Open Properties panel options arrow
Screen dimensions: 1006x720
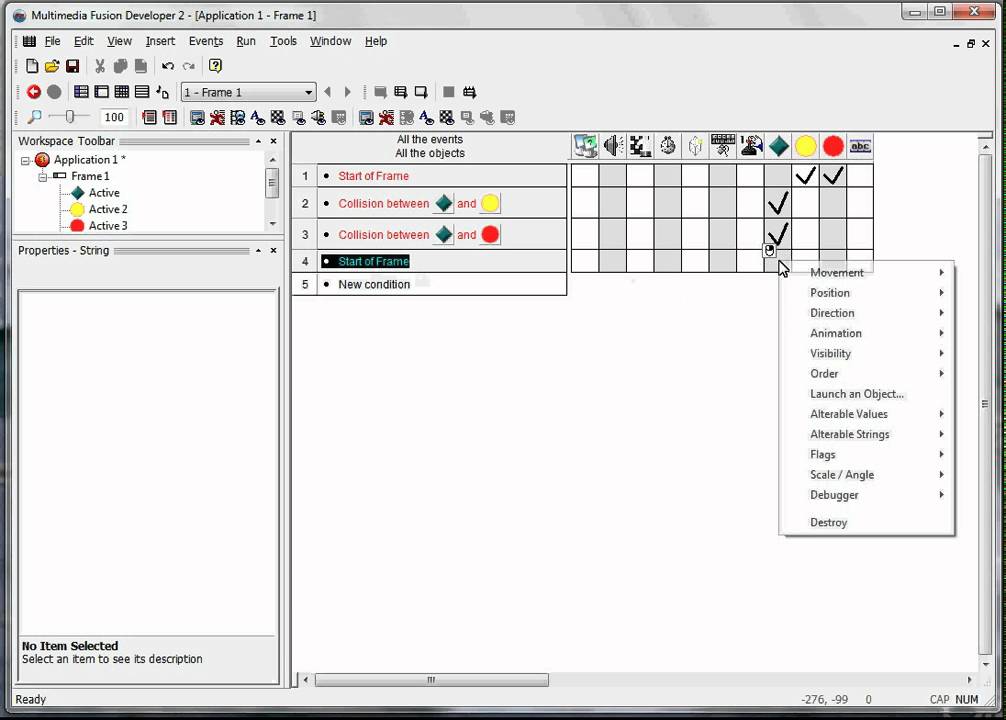tap(258, 250)
